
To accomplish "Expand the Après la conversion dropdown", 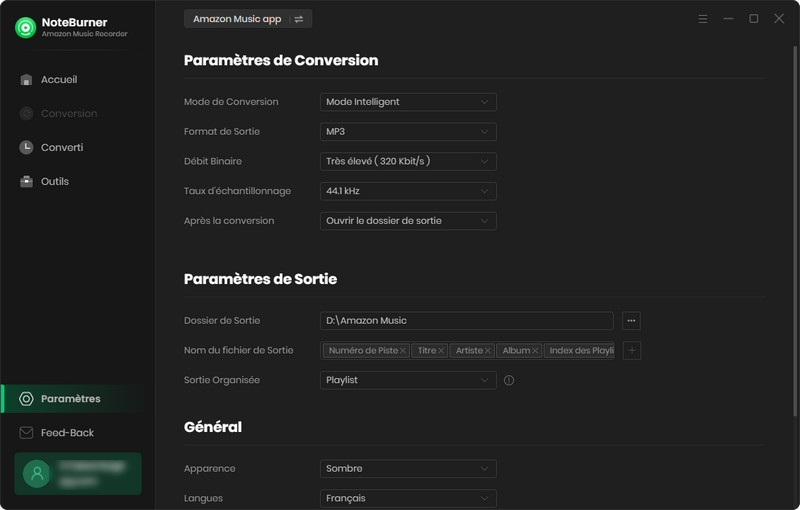I will tap(408, 221).
